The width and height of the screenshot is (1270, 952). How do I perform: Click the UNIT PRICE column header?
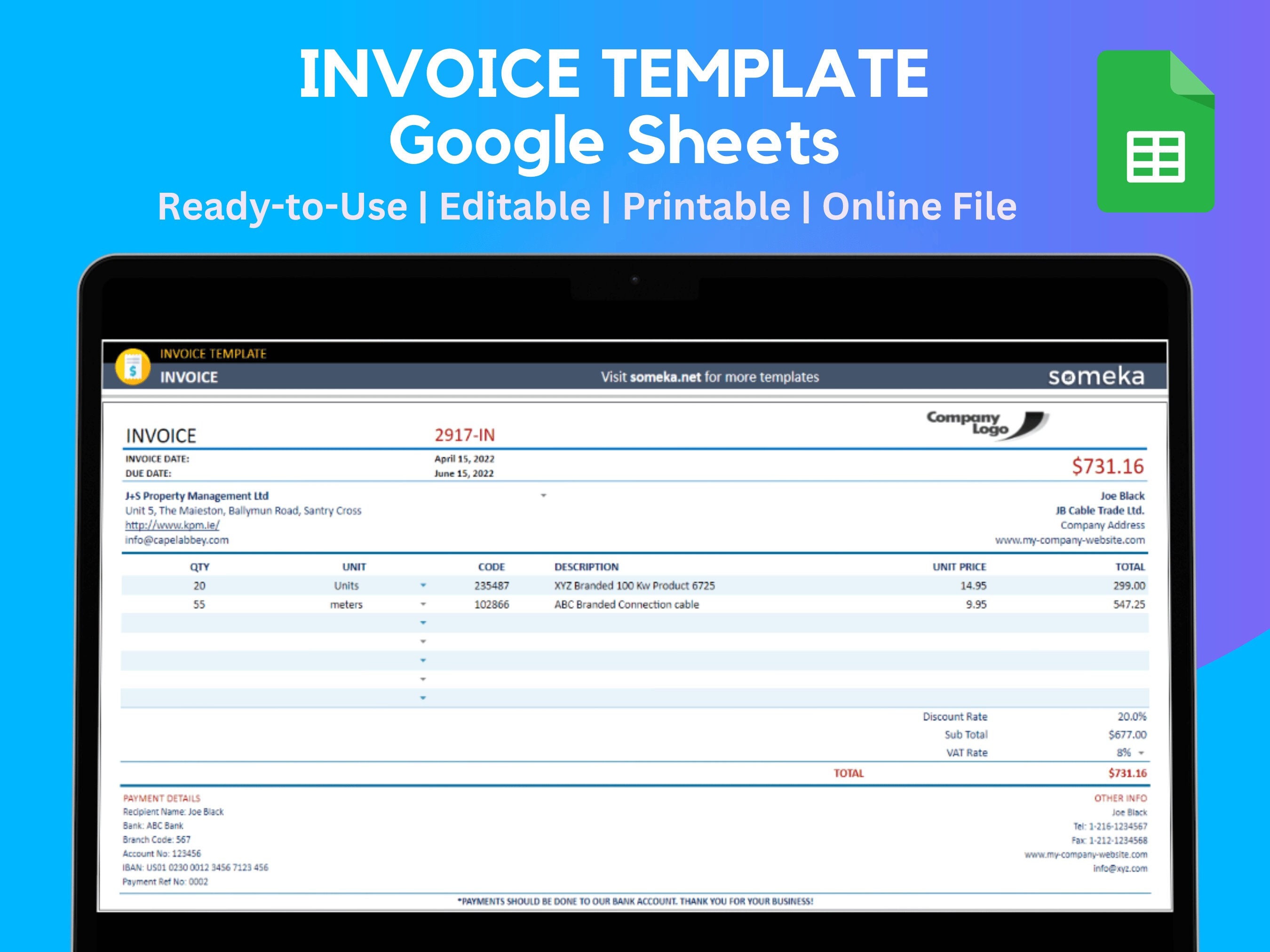[x=959, y=567]
